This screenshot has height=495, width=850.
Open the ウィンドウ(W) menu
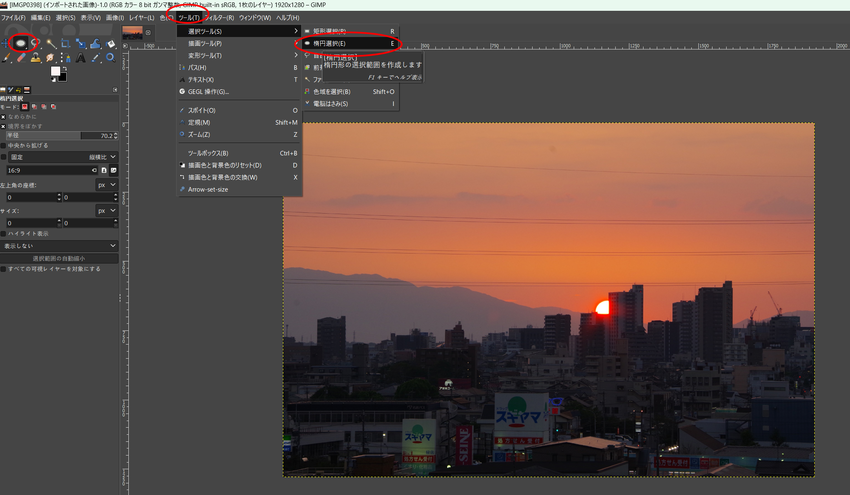coord(255,18)
